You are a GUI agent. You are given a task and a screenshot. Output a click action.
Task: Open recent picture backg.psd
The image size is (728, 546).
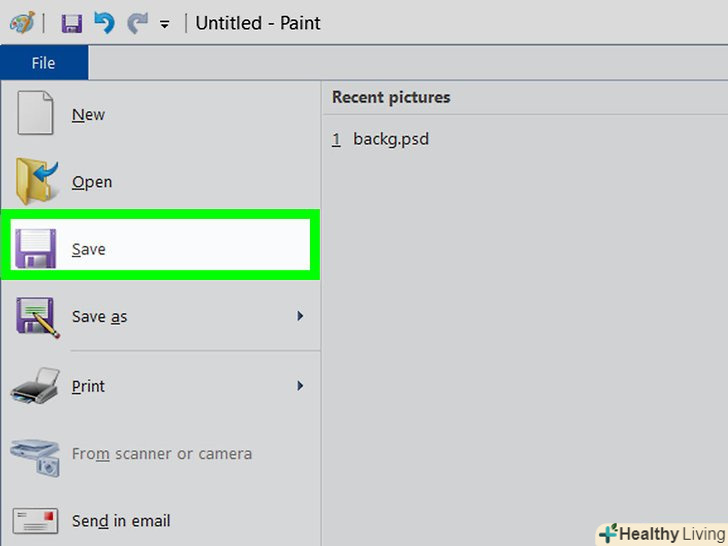[x=390, y=139]
